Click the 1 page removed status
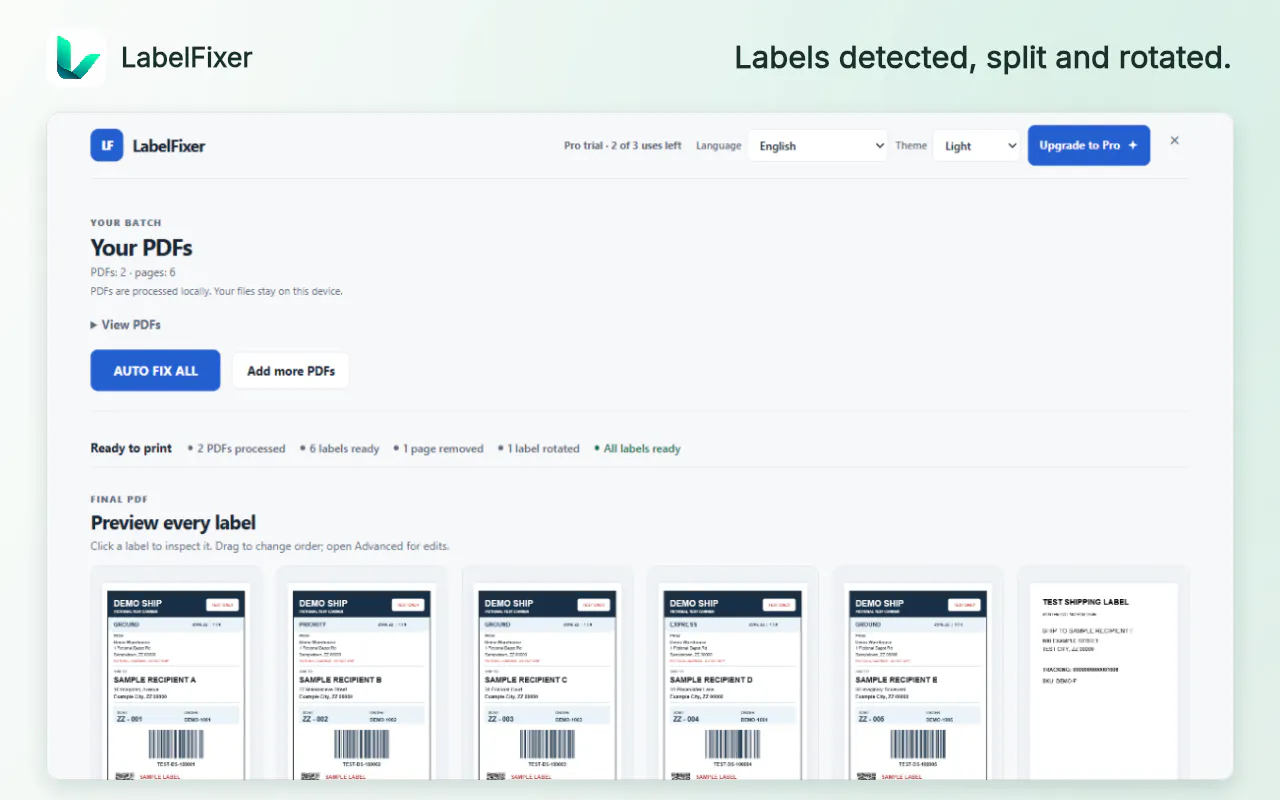1280x800 pixels. point(439,449)
